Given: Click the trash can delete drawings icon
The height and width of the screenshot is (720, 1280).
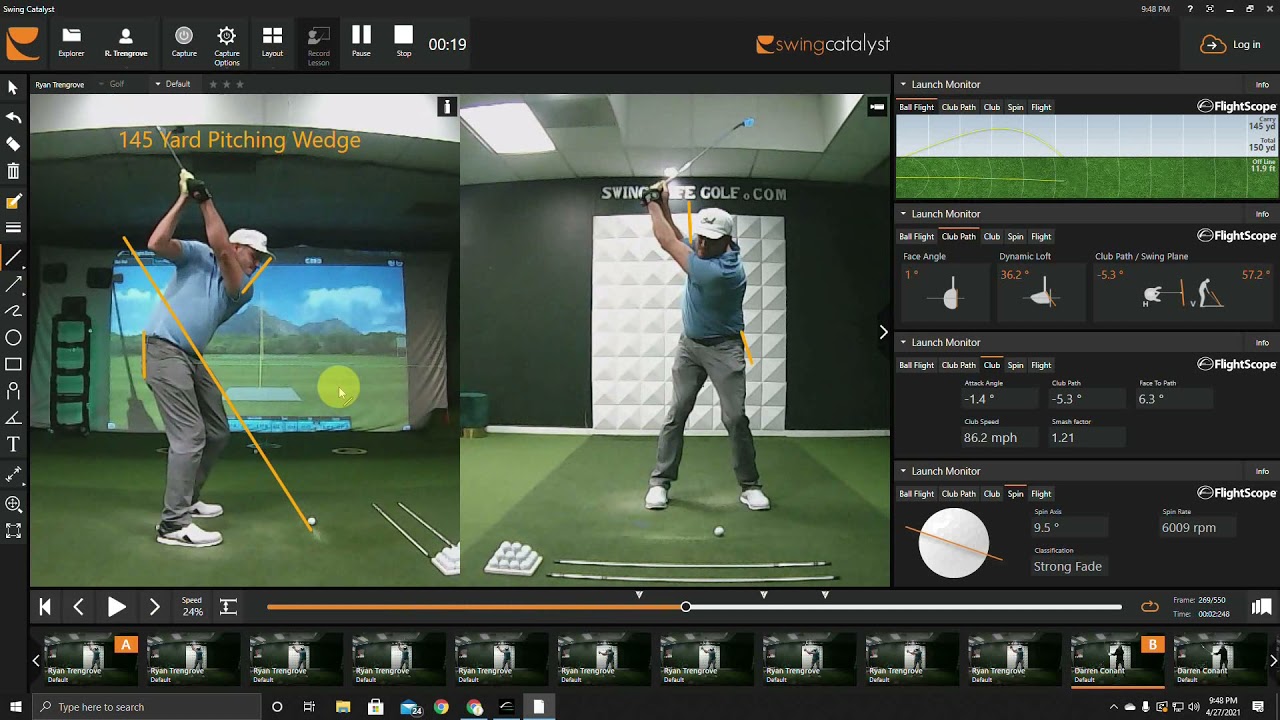Looking at the screenshot, I should (x=13, y=172).
